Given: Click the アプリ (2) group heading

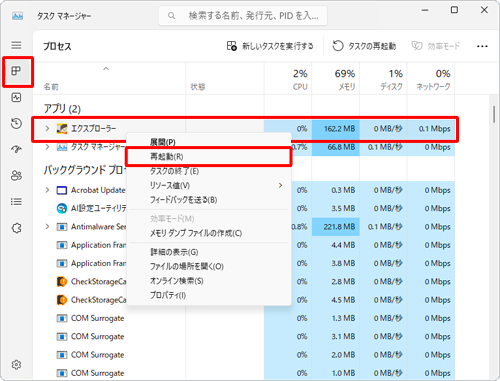Looking at the screenshot, I should tap(62, 109).
